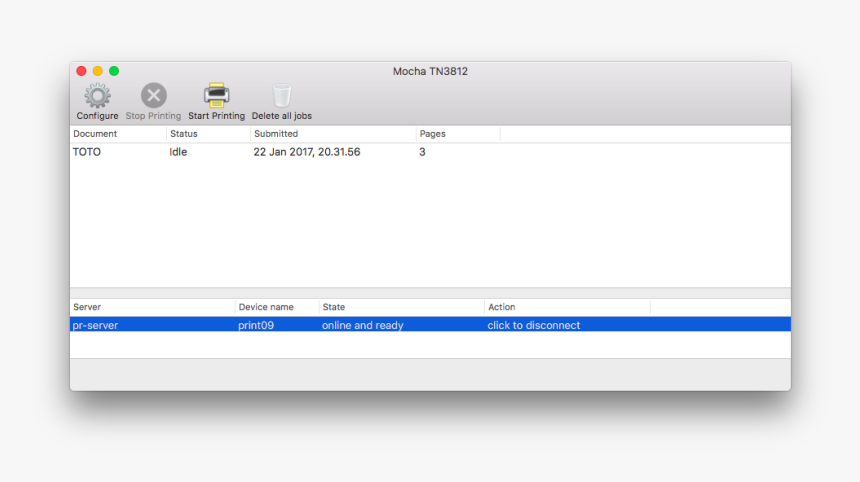Click the 22 Jan 2017, 20.31.56 cell
This screenshot has width=860, height=482.
point(307,152)
